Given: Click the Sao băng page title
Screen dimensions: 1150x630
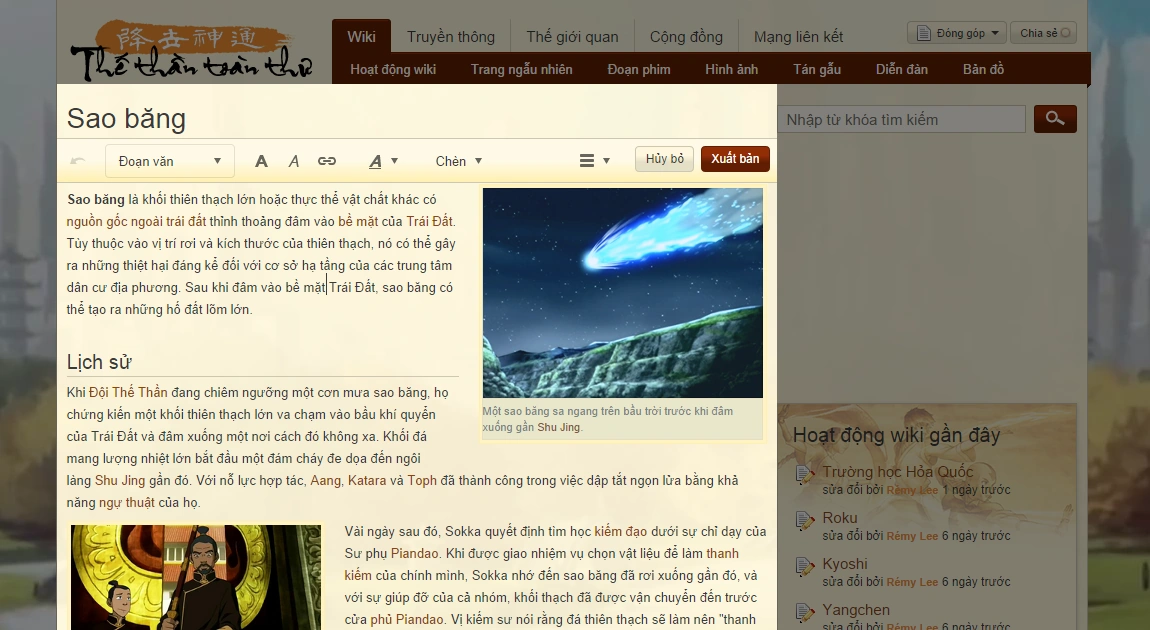Looking at the screenshot, I should 126,119.
